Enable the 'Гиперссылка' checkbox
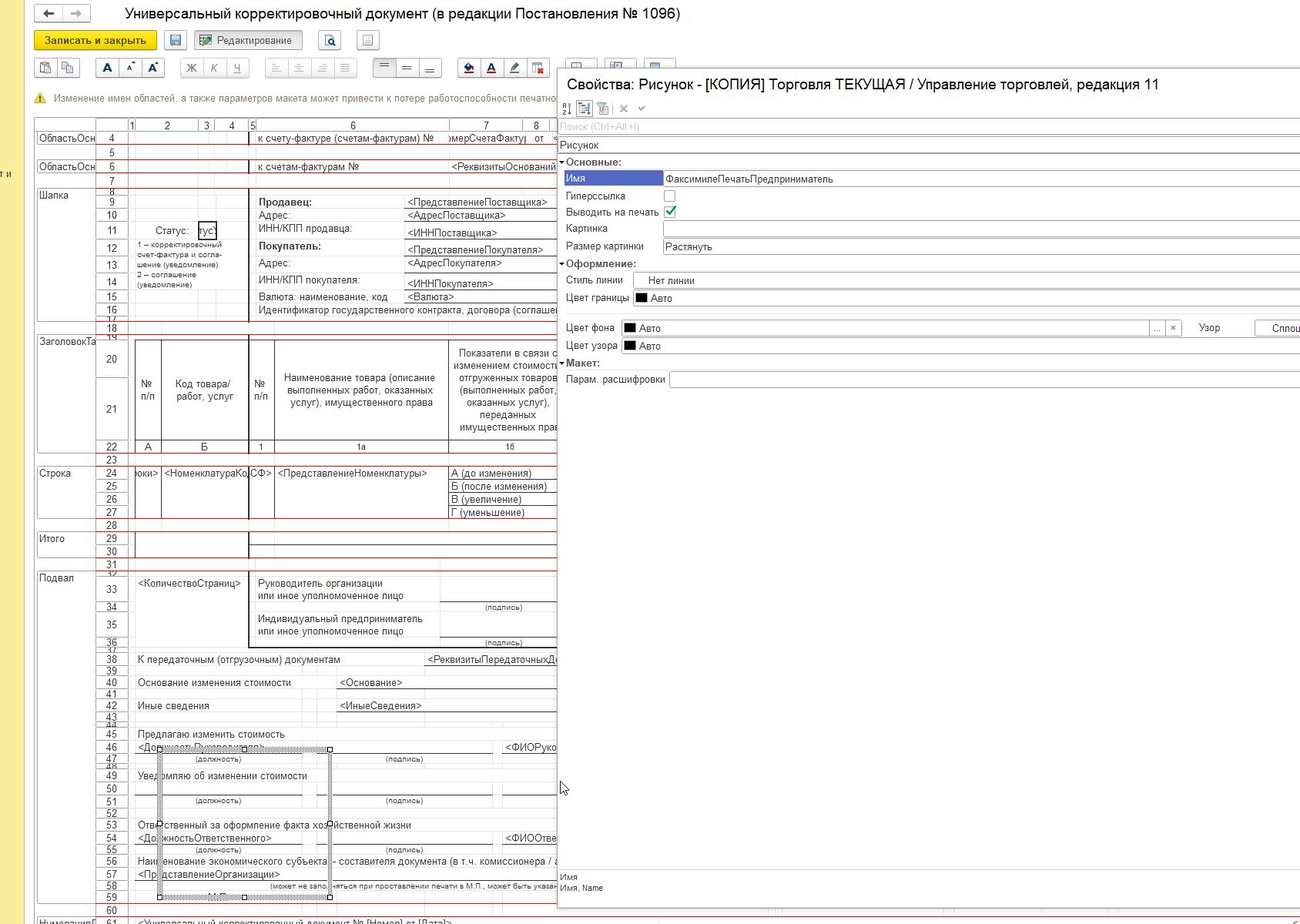The image size is (1300, 924). coord(670,196)
